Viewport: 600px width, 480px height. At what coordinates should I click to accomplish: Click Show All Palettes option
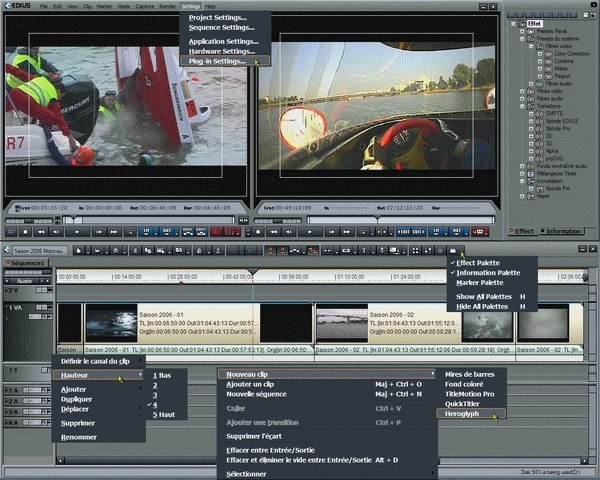[x=484, y=297]
